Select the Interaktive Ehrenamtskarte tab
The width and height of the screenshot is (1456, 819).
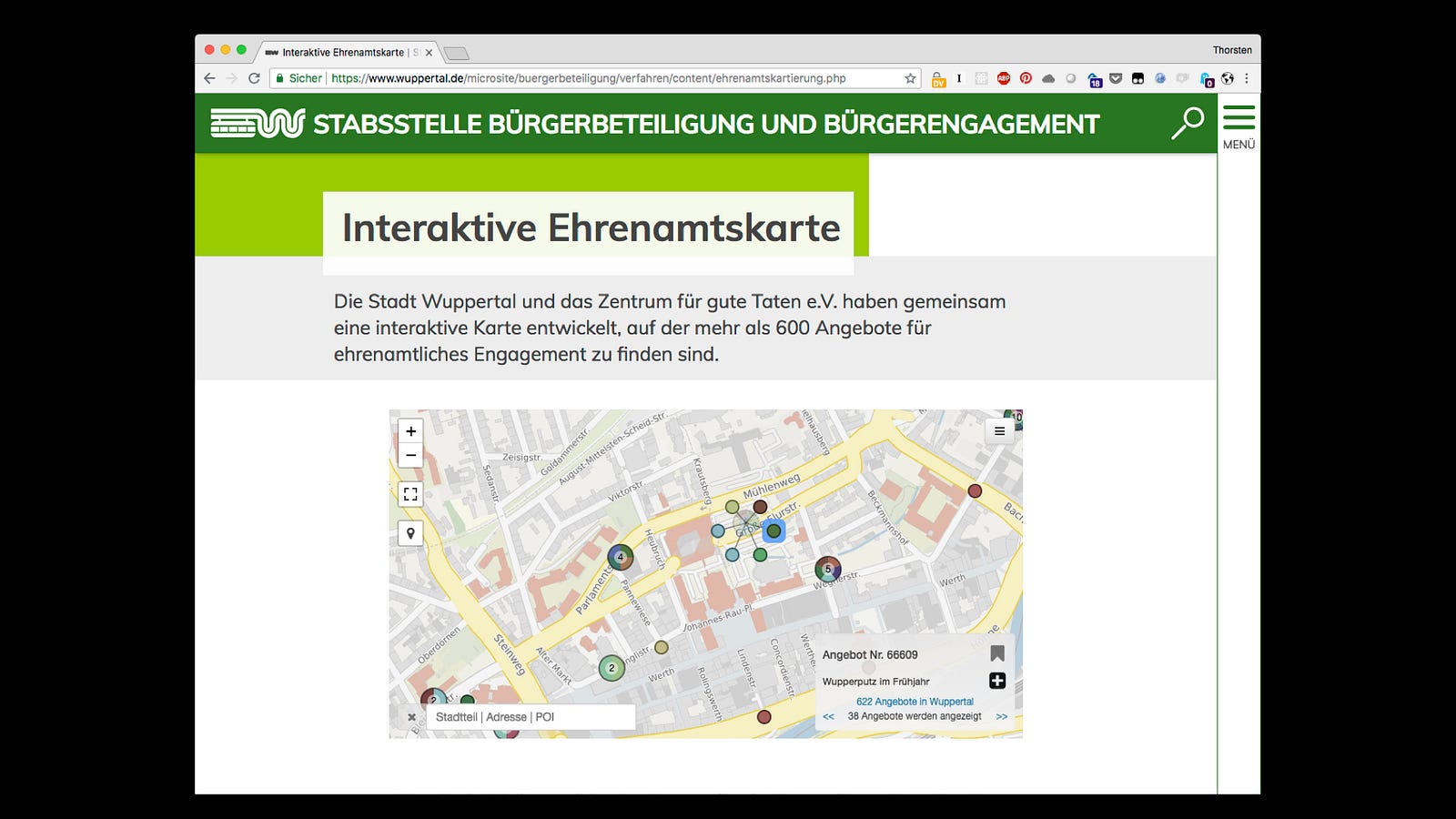tap(344, 53)
